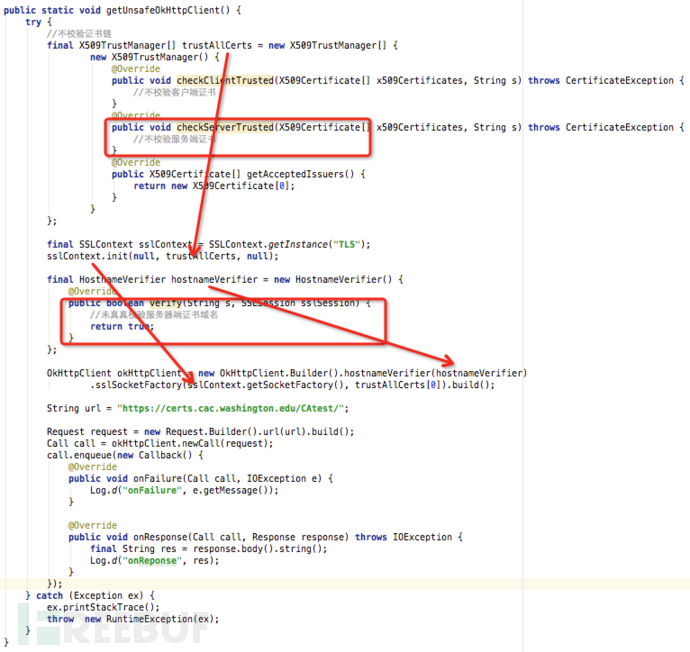This screenshot has height=652, width=690.
Task: Click the okHttpClient.newCall(request) call
Action: click(190, 443)
